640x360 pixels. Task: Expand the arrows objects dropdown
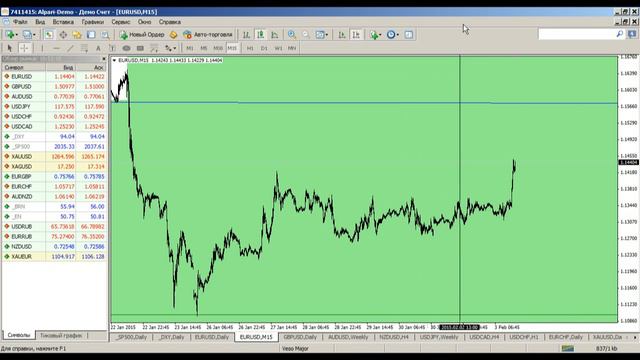(175, 48)
